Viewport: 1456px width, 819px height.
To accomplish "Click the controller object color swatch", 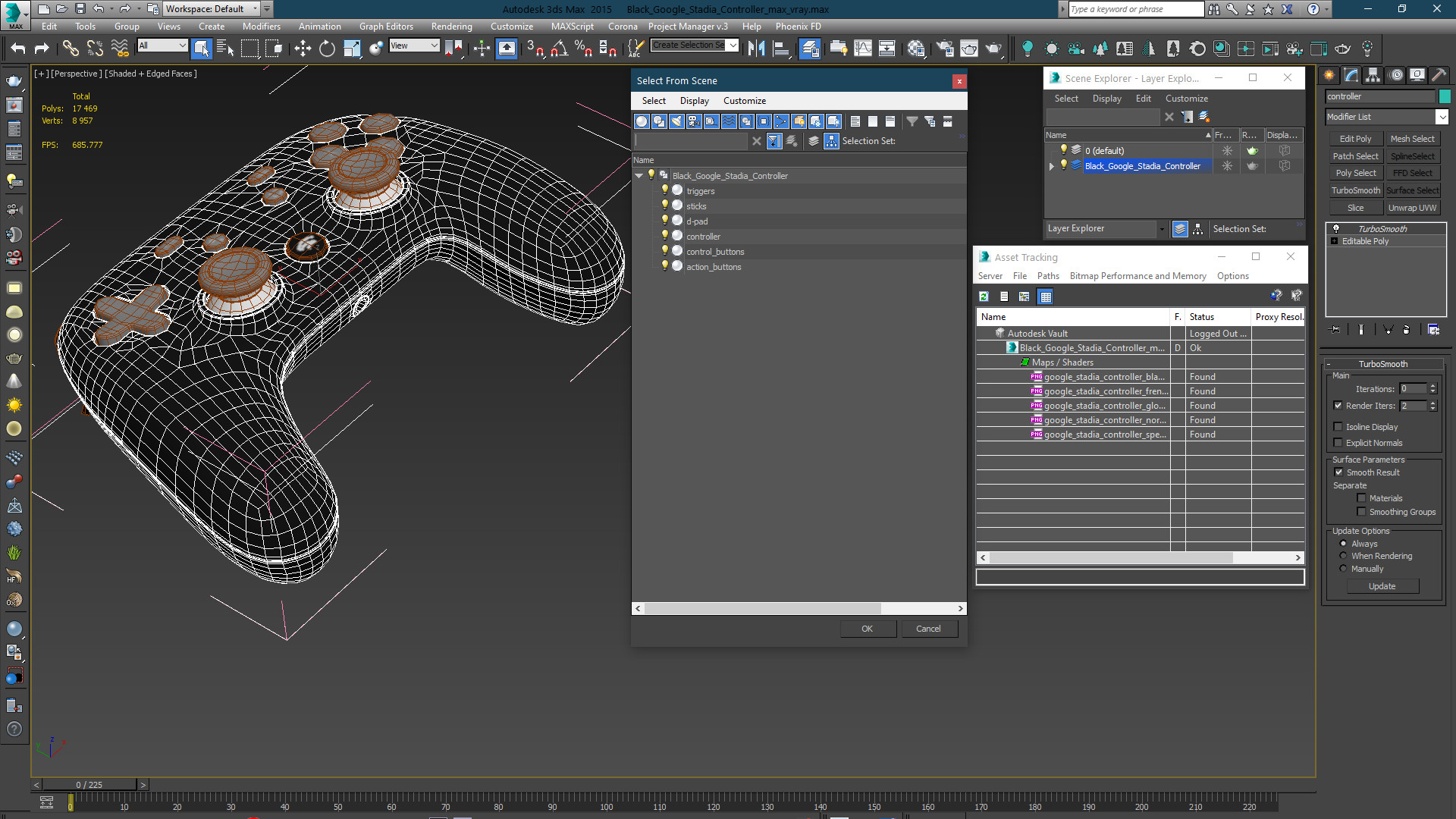I will 1445,96.
